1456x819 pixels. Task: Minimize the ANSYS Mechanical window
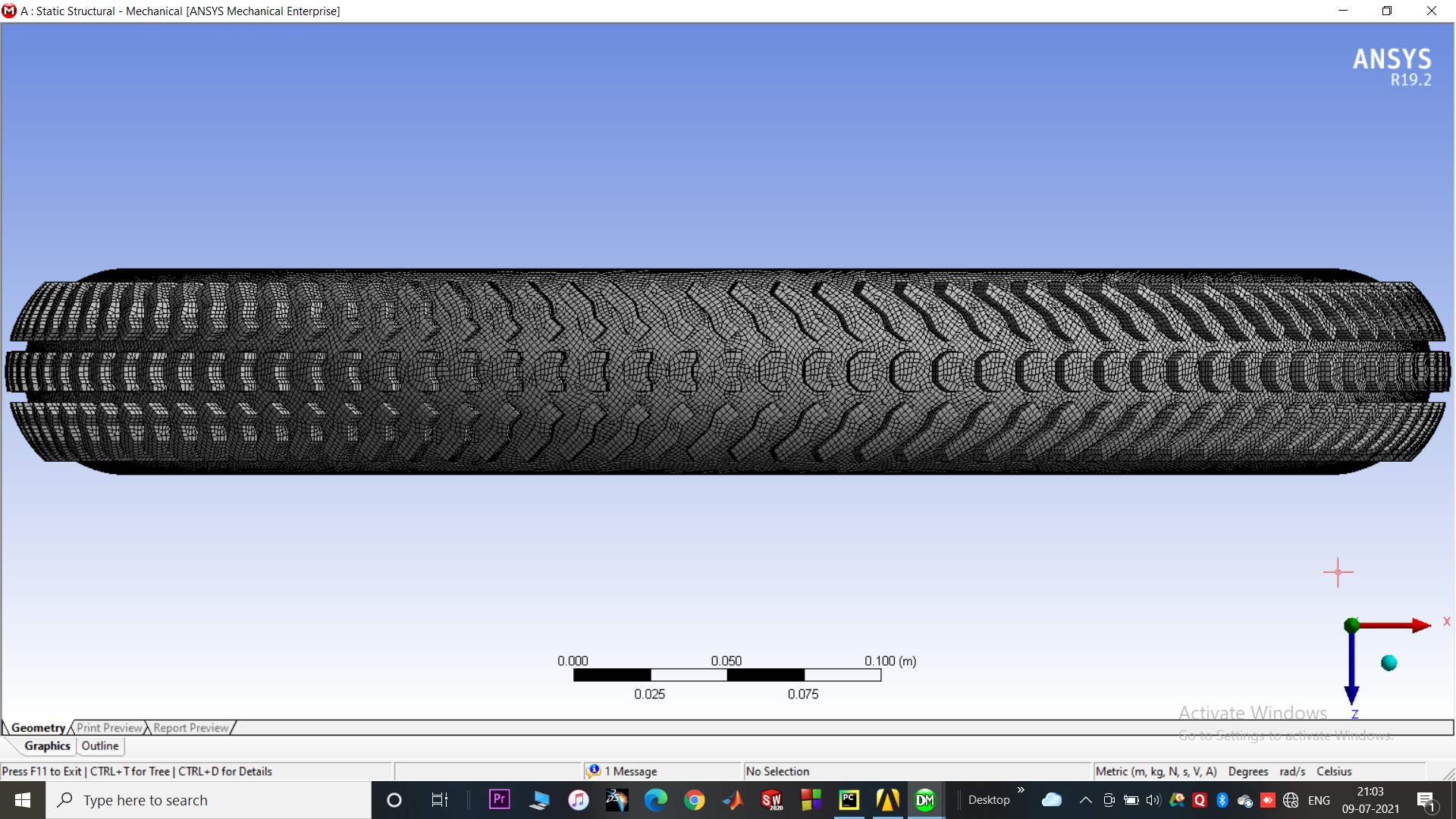point(1343,11)
